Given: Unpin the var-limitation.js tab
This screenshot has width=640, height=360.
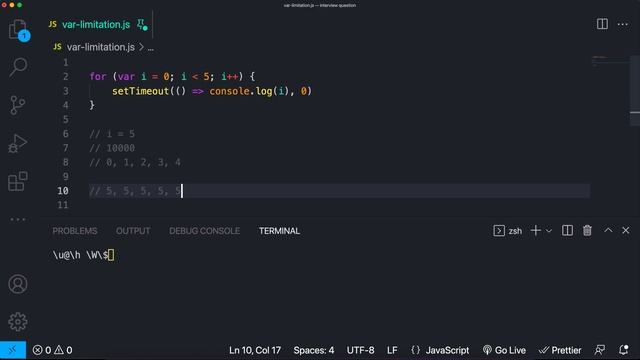Looking at the screenshot, I should point(141,24).
